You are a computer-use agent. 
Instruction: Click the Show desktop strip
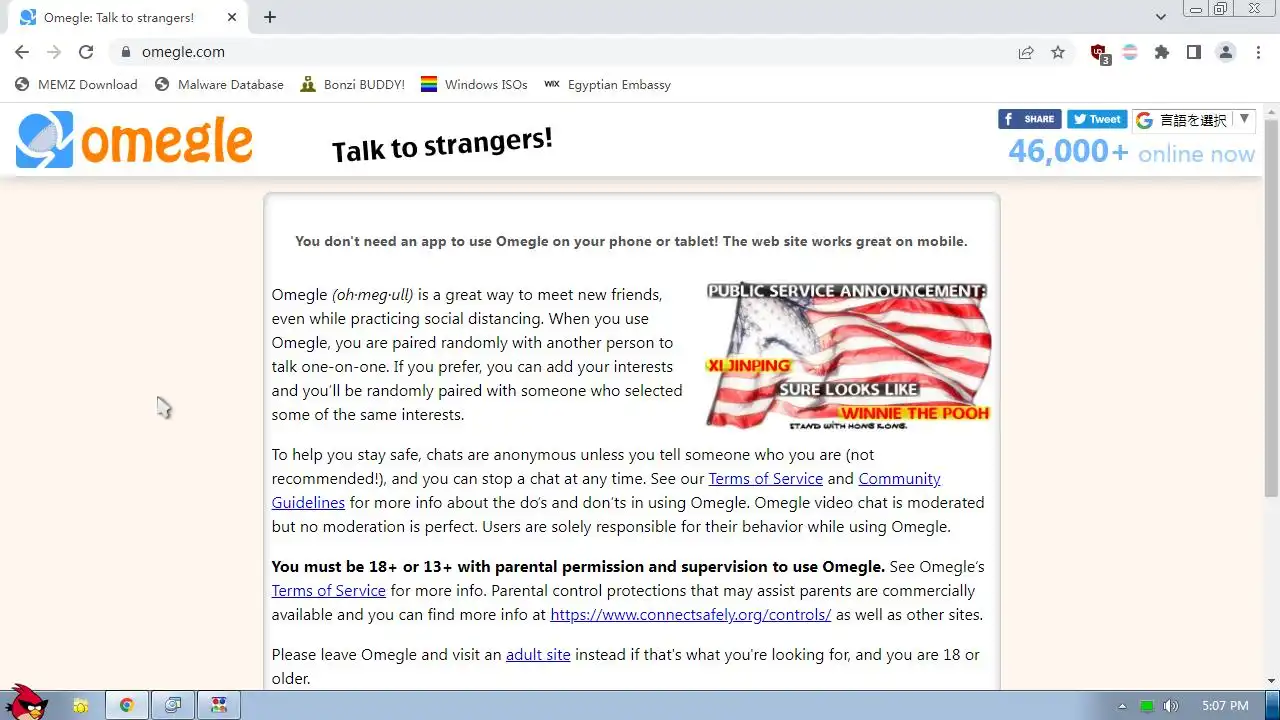click(1273, 706)
